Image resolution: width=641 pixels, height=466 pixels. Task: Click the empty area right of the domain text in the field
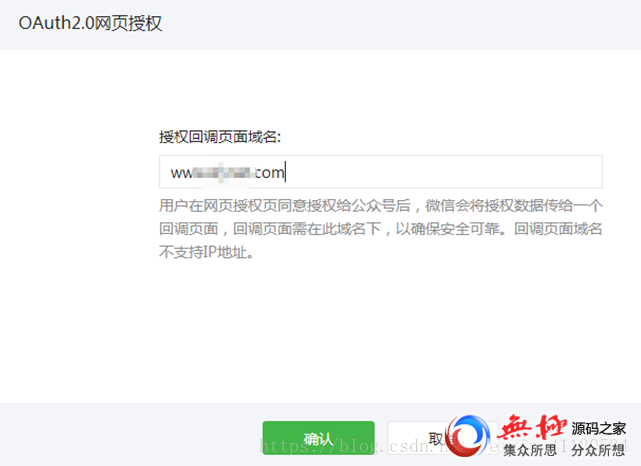coord(444,172)
